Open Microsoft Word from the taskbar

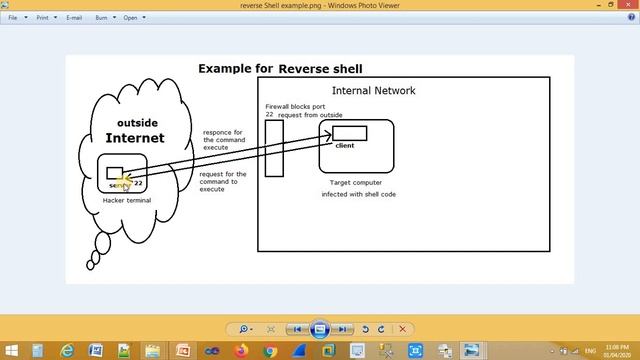pos(96,351)
